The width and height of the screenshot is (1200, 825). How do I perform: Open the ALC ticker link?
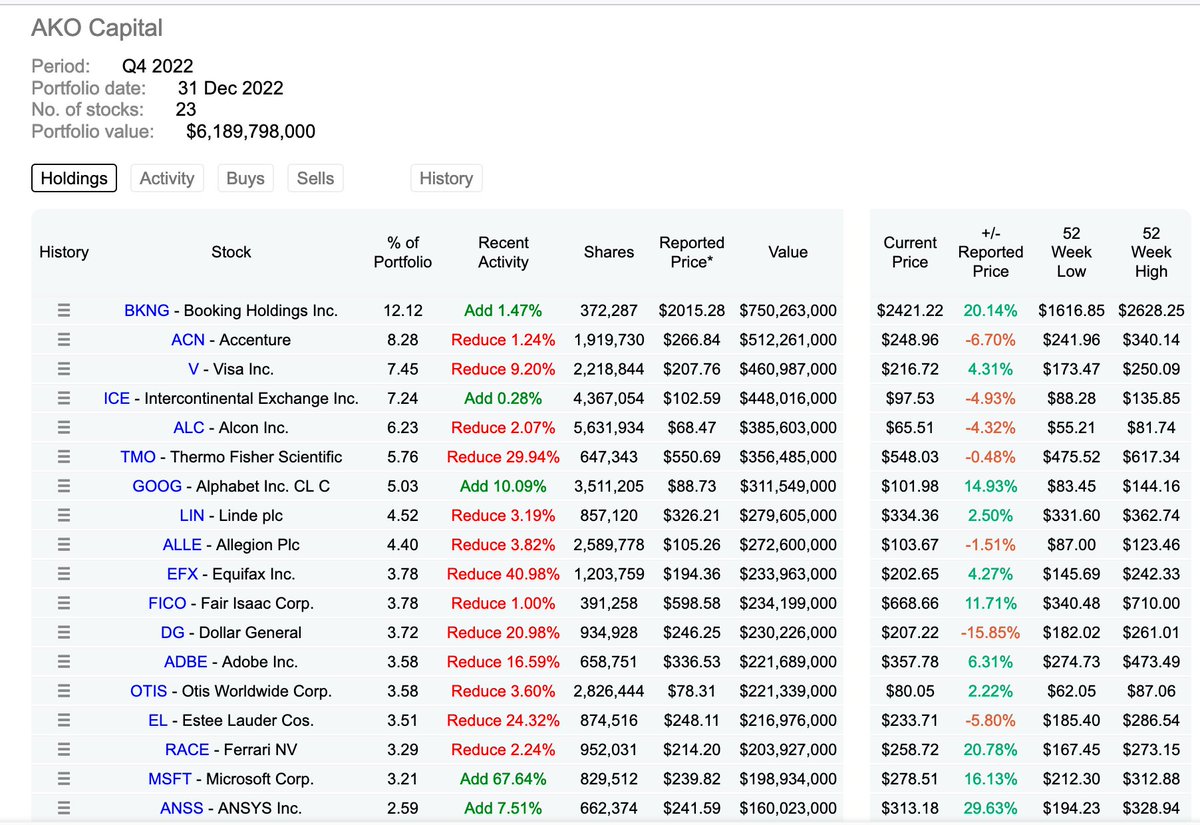189,428
